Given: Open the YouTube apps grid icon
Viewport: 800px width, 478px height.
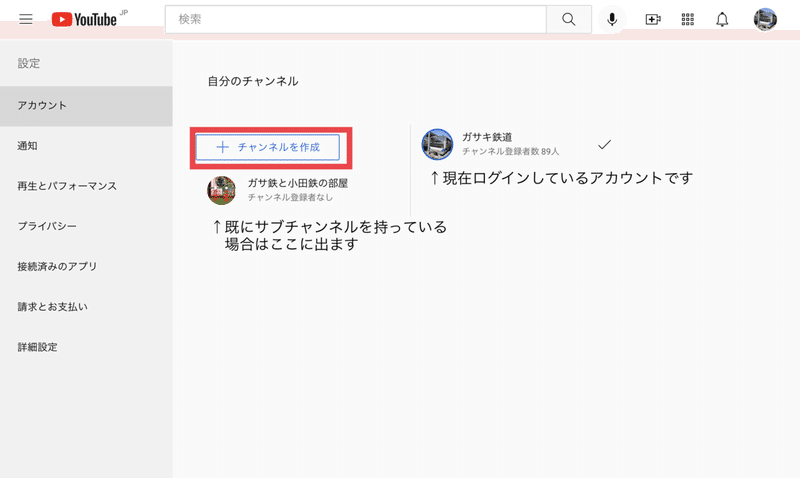Looking at the screenshot, I should pos(688,19).
